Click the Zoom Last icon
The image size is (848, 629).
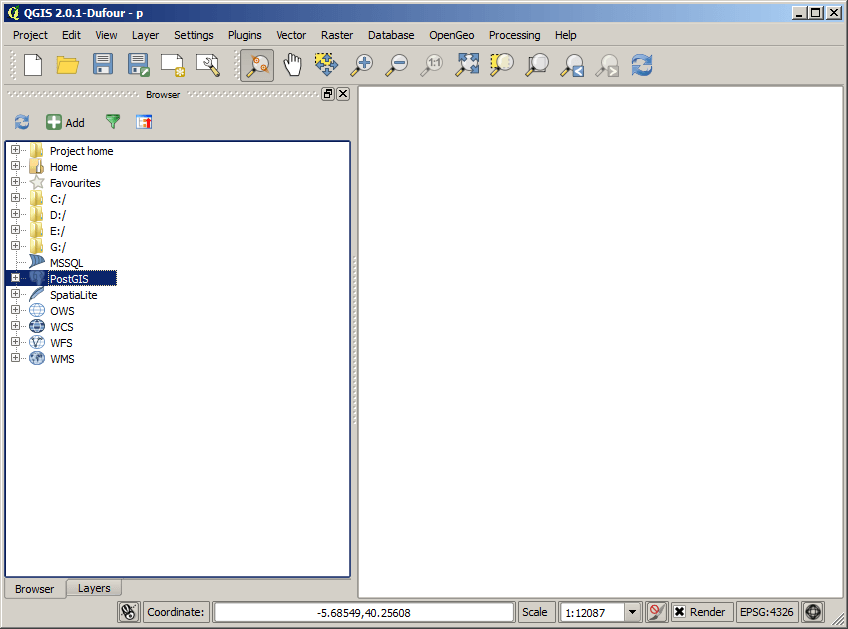click(572, 65)
